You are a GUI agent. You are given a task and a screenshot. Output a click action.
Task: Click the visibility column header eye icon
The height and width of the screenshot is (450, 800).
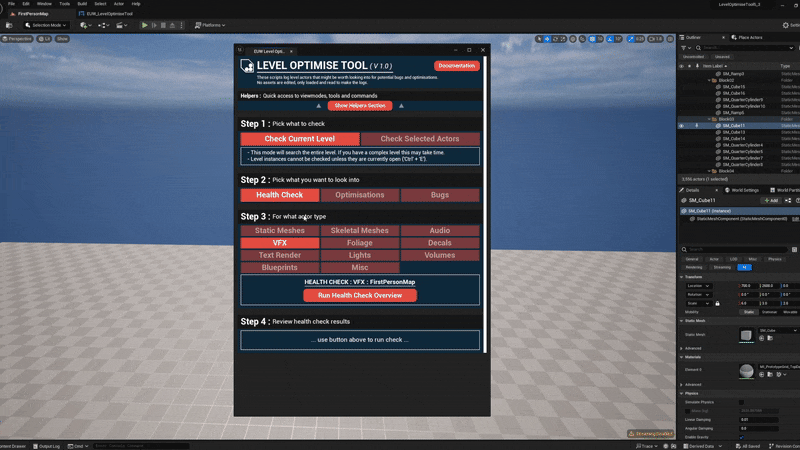682,66
